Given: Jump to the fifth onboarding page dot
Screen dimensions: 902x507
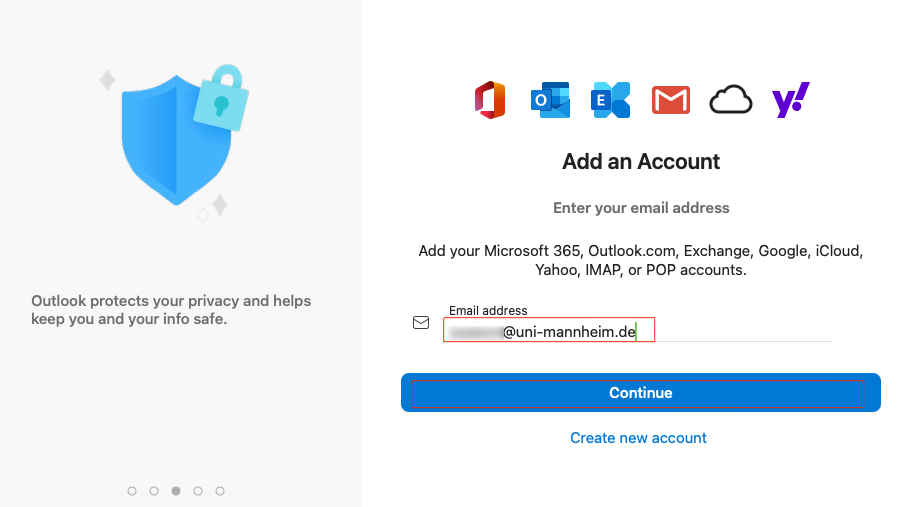Looking at the screenshot, I should [x=220, y=491].
